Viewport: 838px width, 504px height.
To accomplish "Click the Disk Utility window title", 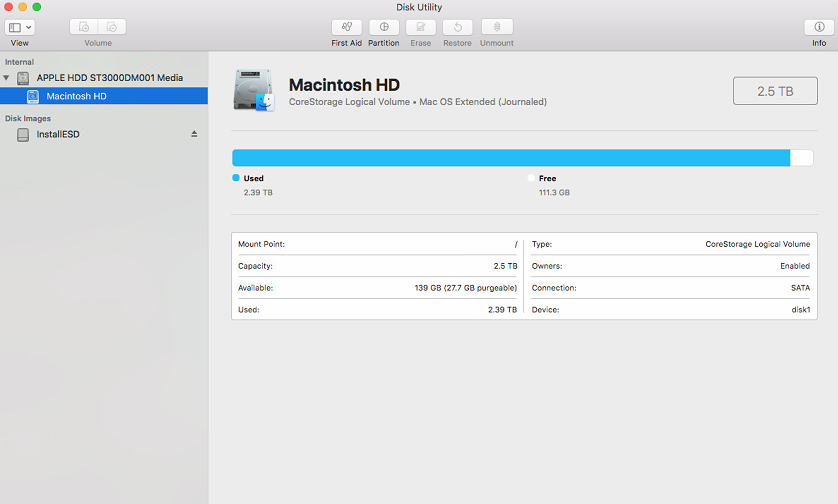I will click(419, 7).
